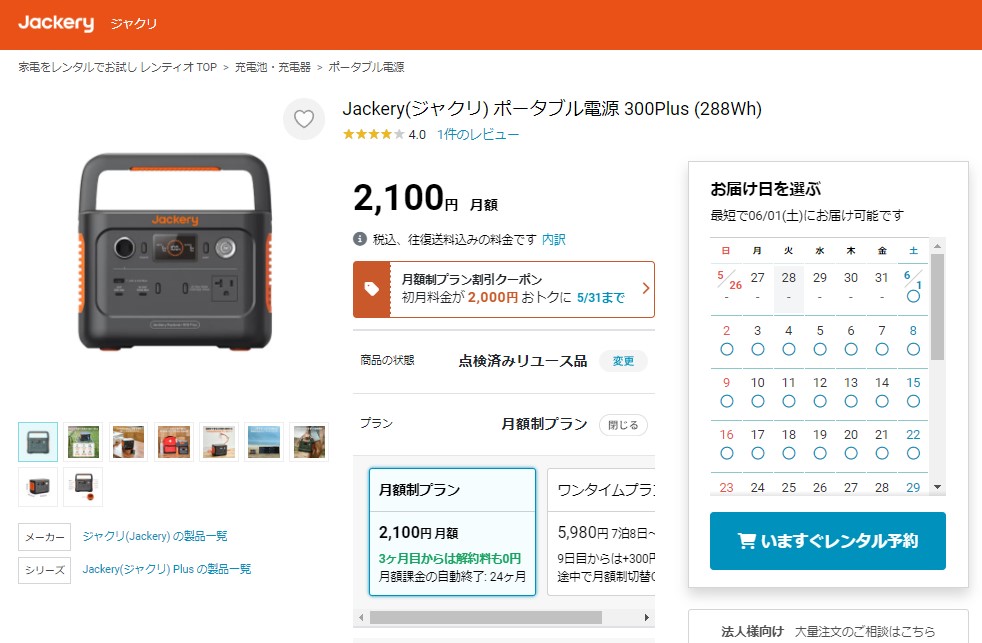This screenshot has height=643, width=982.
Task: Click the horizontal plan scrollbar thumb
Action: click(x=486, y=617)
